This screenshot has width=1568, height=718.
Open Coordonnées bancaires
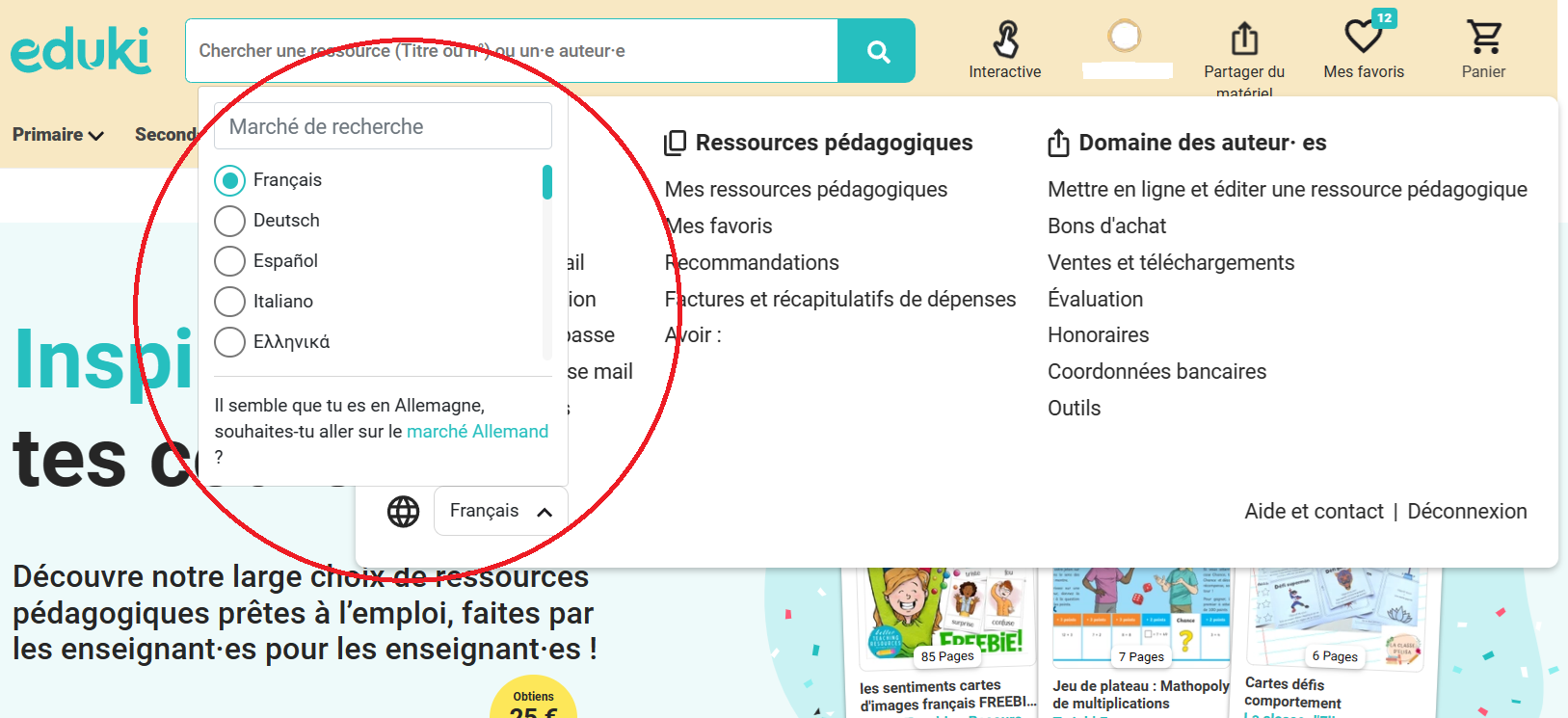(1157, 372)
